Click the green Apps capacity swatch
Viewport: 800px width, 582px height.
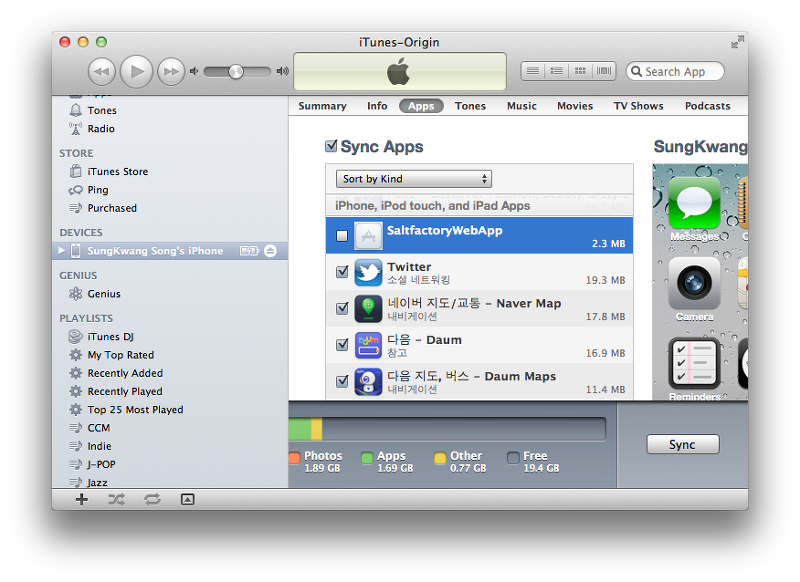(367, 458)
